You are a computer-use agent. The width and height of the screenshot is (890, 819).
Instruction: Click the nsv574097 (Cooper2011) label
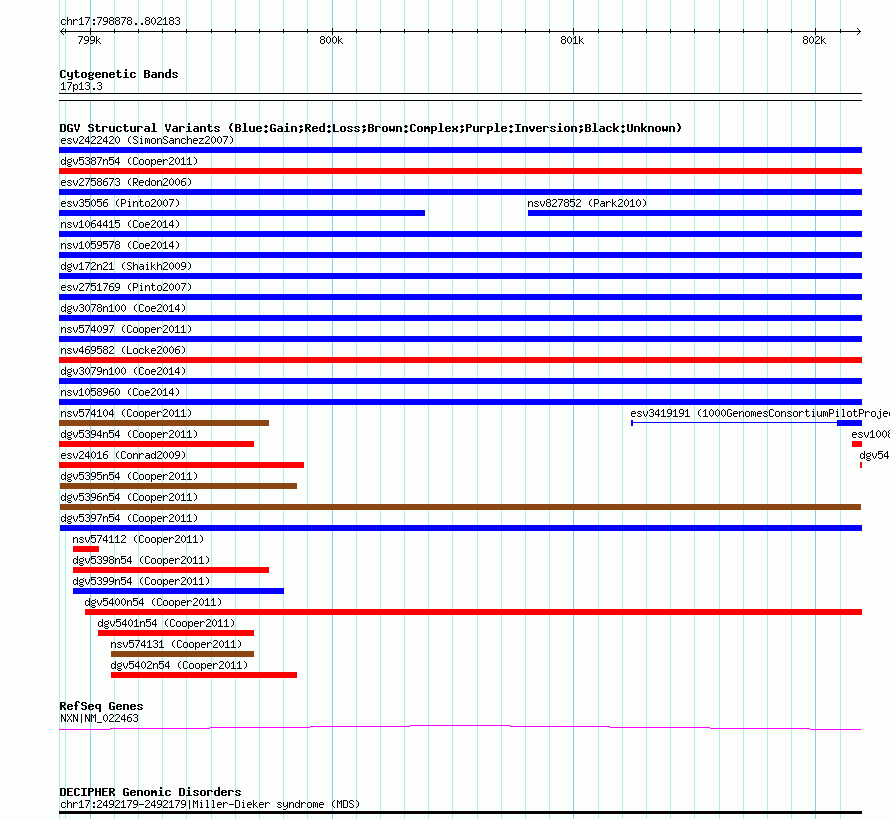point(126,329)
